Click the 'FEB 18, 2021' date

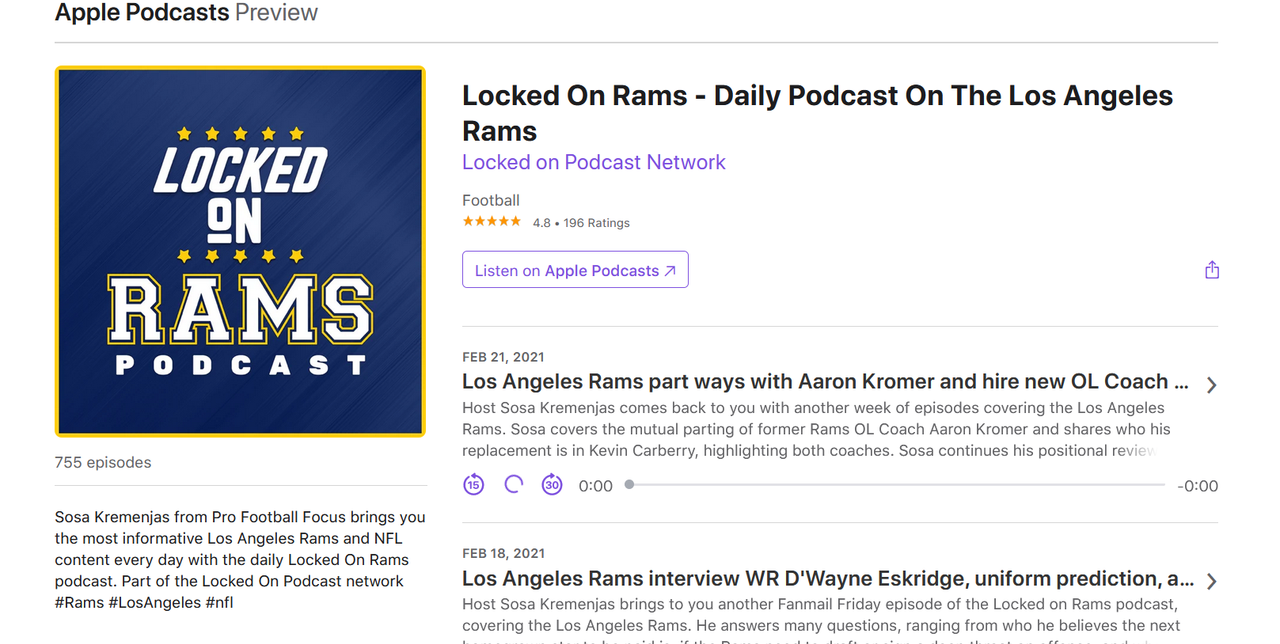point(503,553)
